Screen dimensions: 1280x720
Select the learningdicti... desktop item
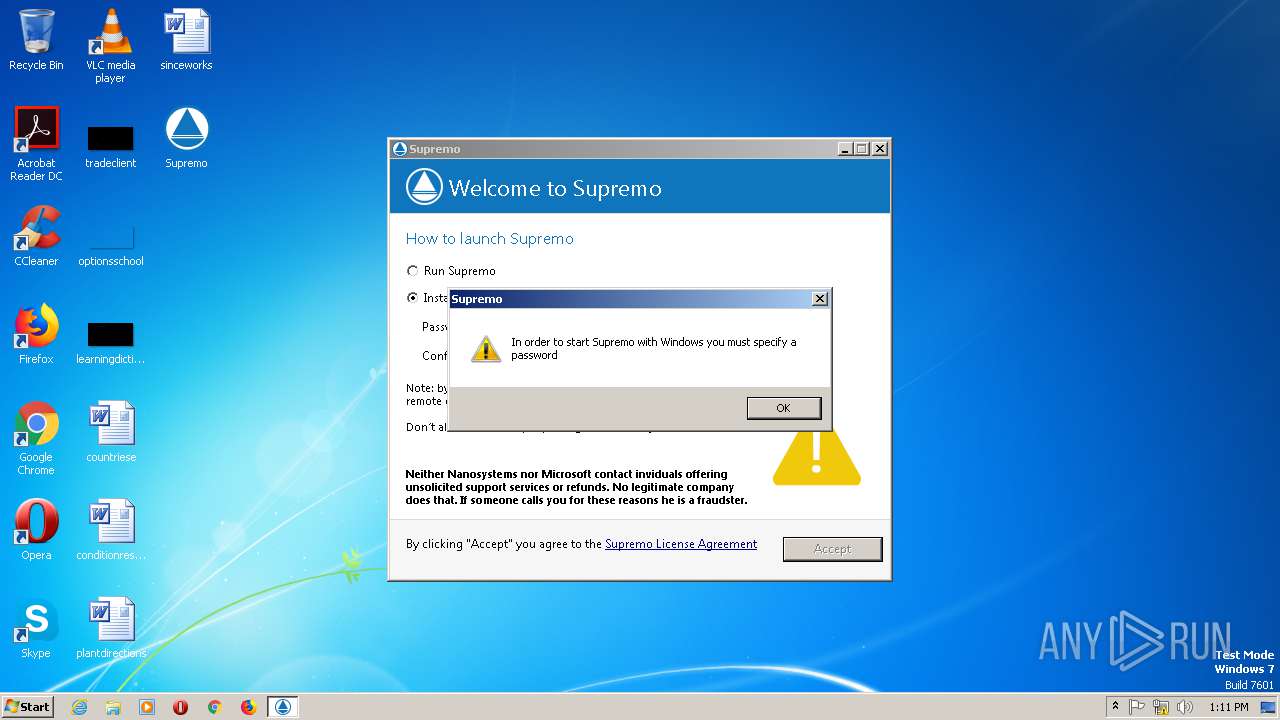click(x=110, y=342)
